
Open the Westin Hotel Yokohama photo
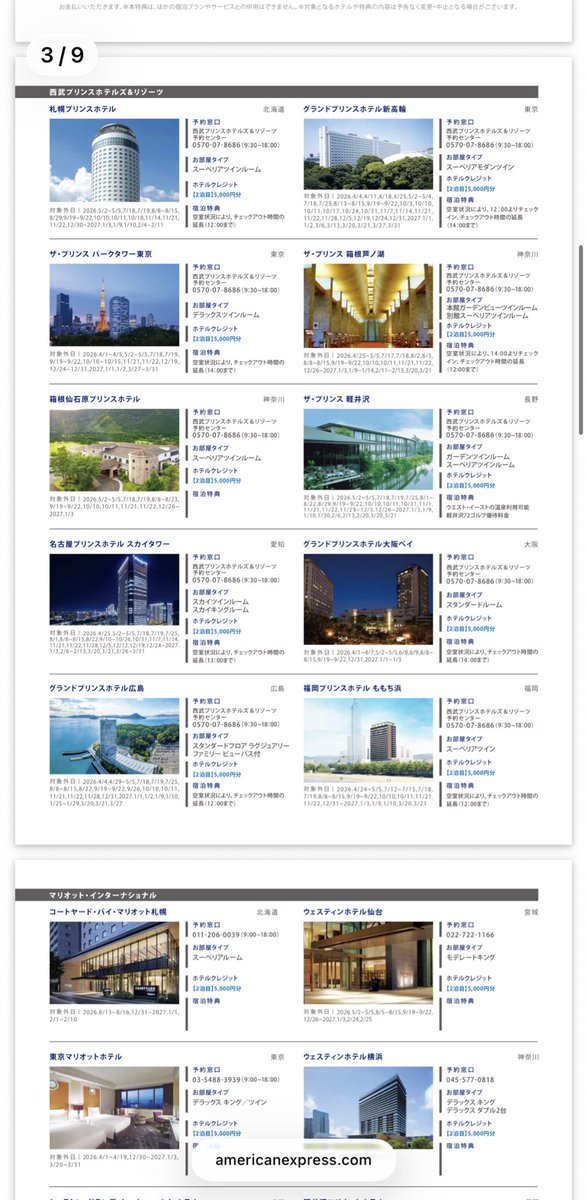coord(368,1107)
